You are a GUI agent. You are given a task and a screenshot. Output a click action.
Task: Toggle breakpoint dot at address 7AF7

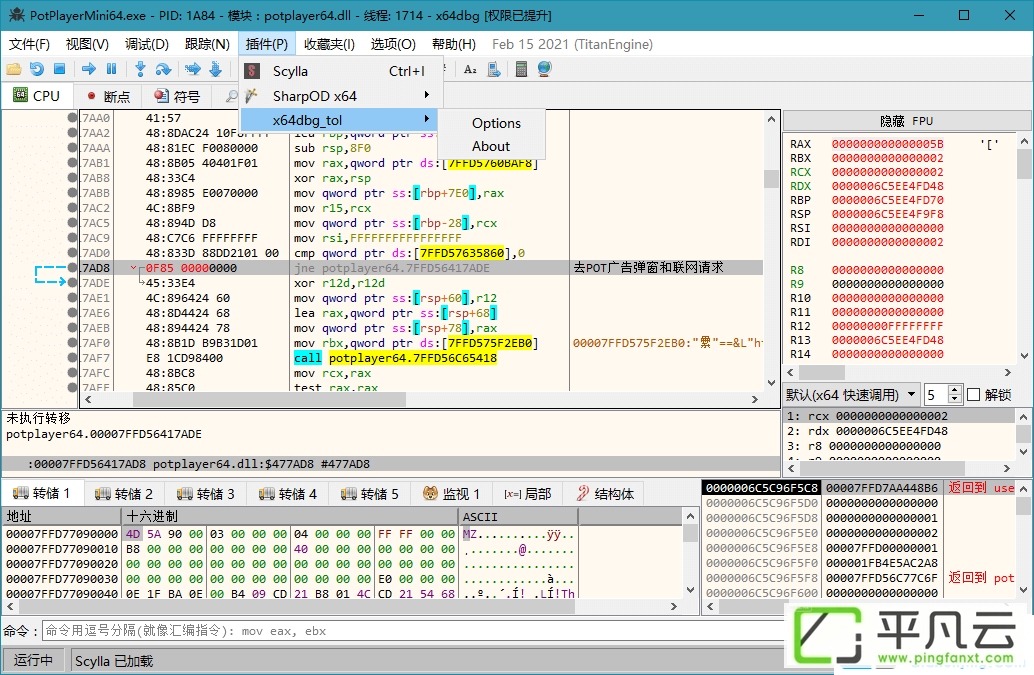[72, 358]
